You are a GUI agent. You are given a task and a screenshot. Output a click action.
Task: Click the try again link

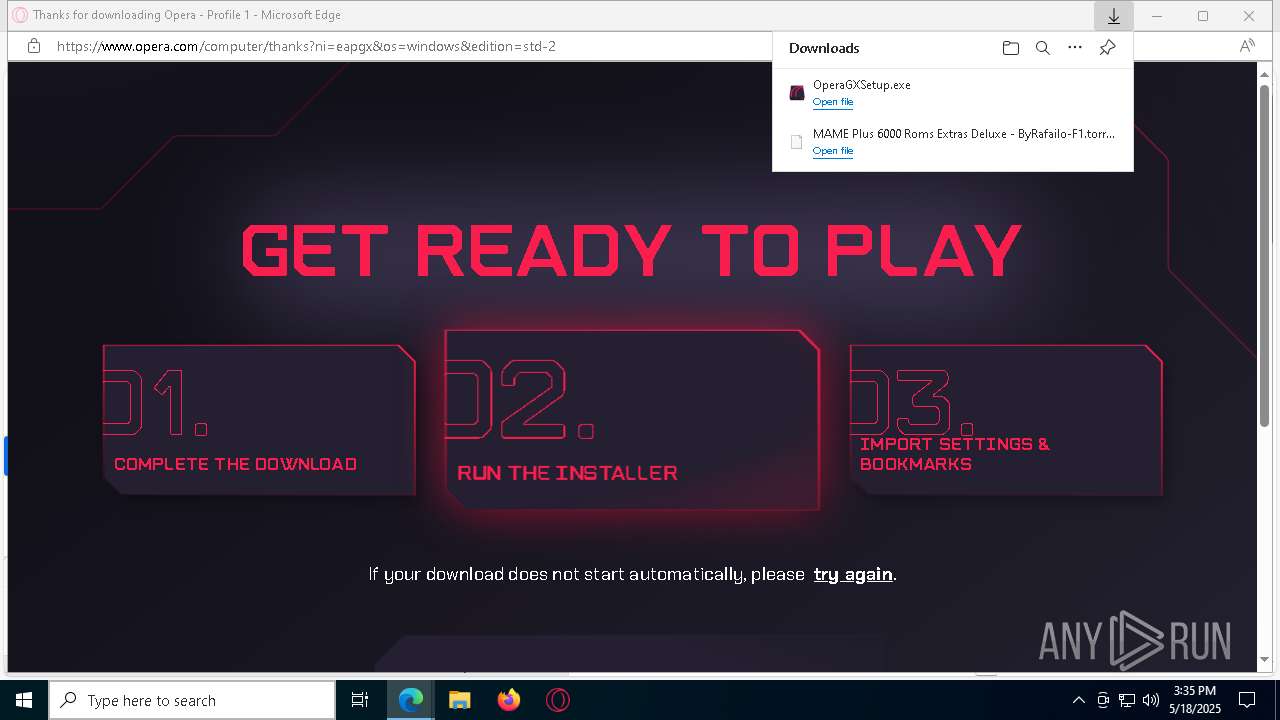853,574
